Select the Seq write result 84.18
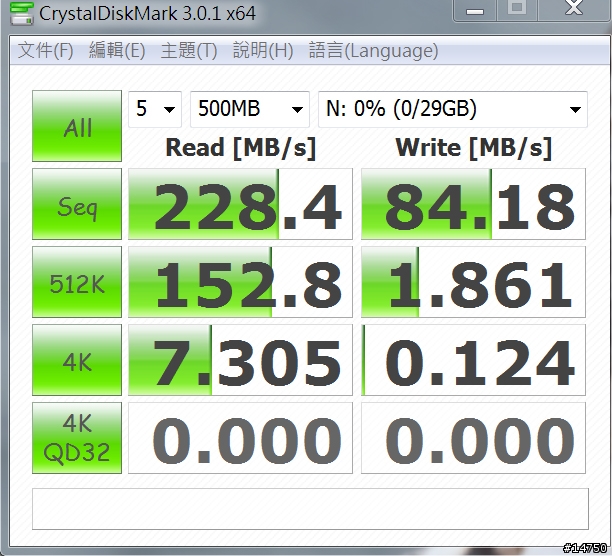The height and width of the screenshot is (556, 612). pyautogui.click(x=473, y=204)
